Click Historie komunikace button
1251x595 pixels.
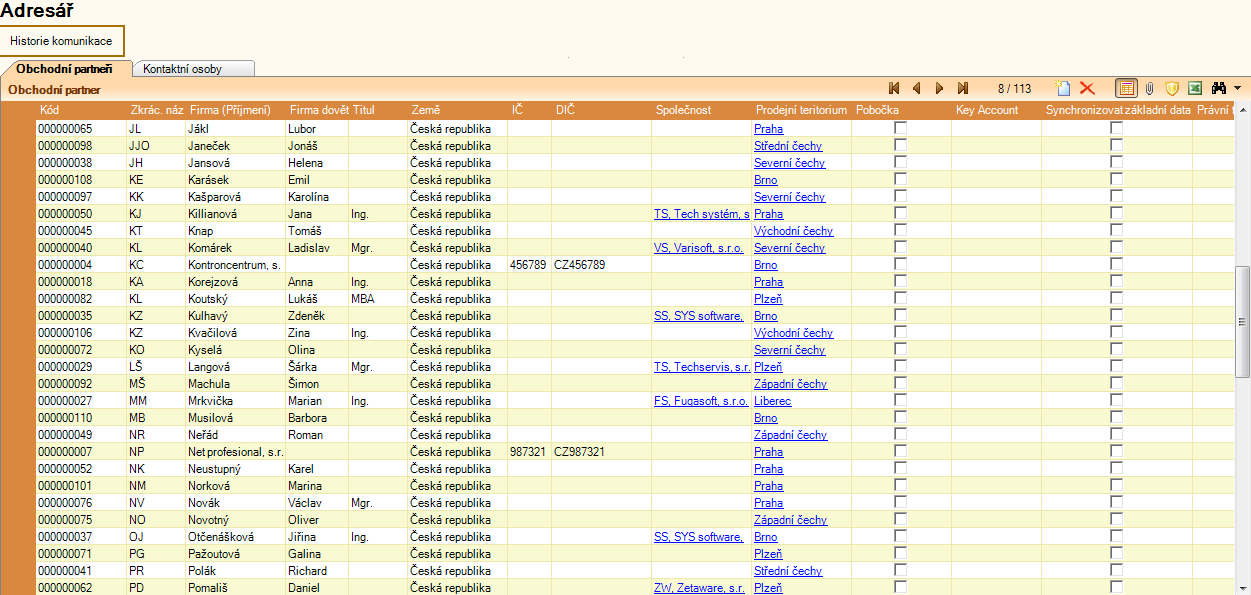pos(61,41)
